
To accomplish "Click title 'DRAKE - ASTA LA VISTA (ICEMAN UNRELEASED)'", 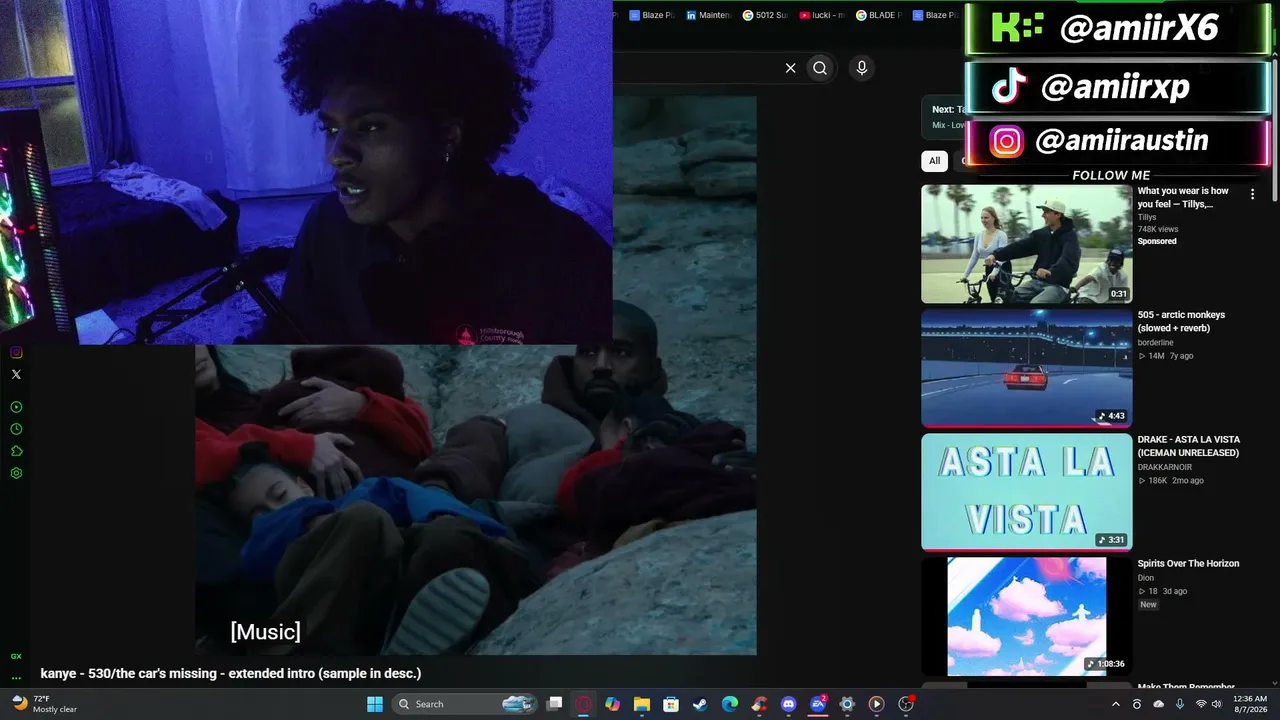I will point(1188,446).
